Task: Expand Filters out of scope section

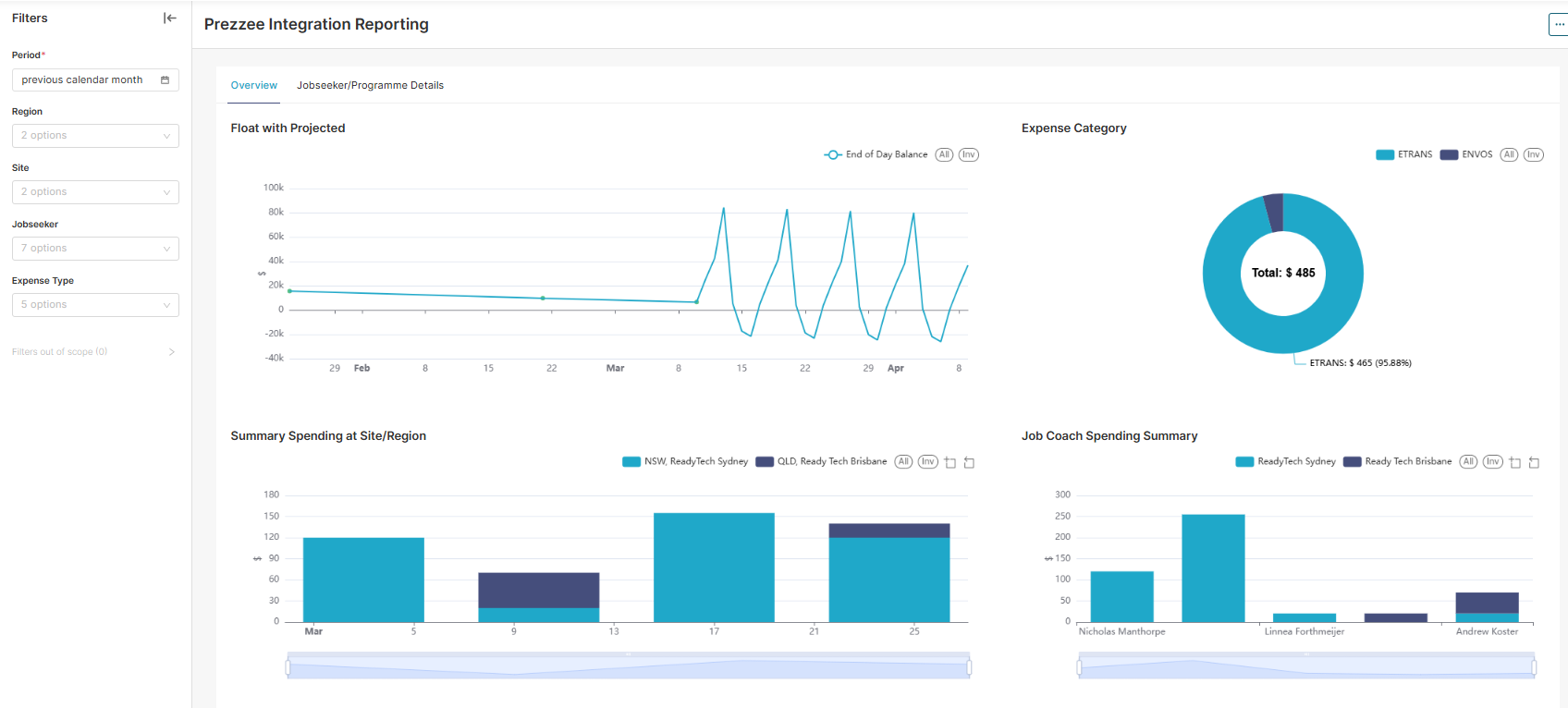Action: [93, 352]
